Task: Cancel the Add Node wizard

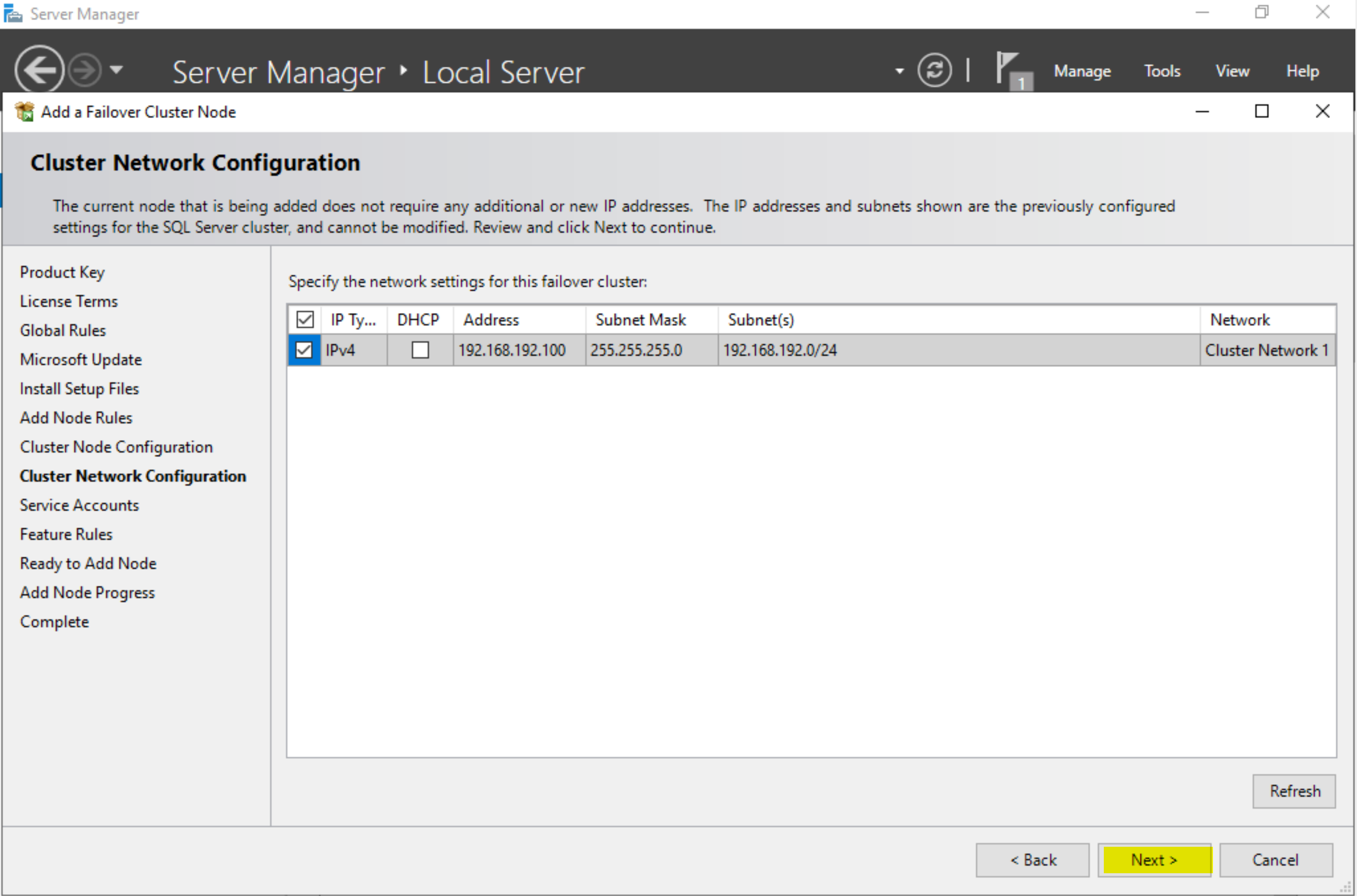Action: tap(1276, 859)
